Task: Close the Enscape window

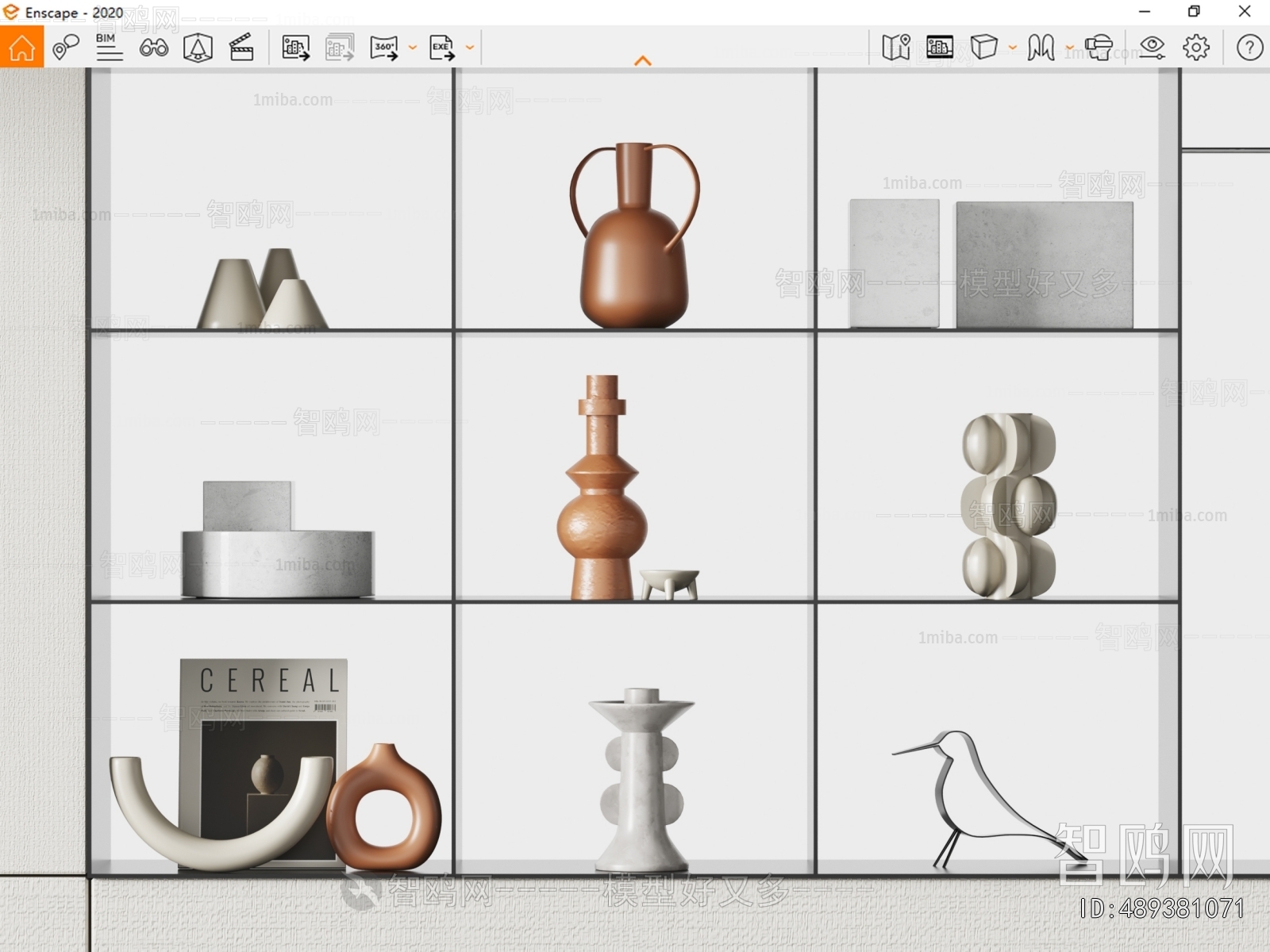Action: point(1245,11)
